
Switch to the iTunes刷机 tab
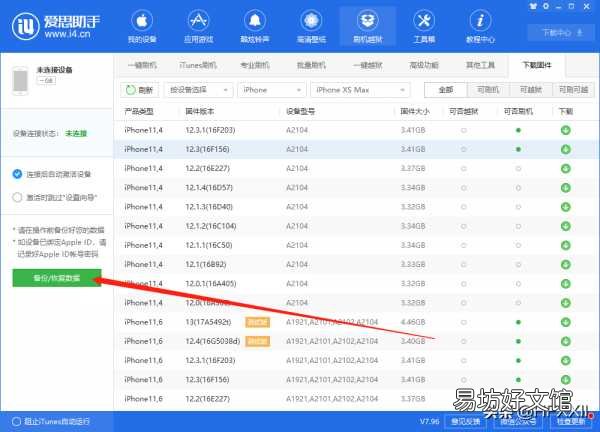point(198,65)
